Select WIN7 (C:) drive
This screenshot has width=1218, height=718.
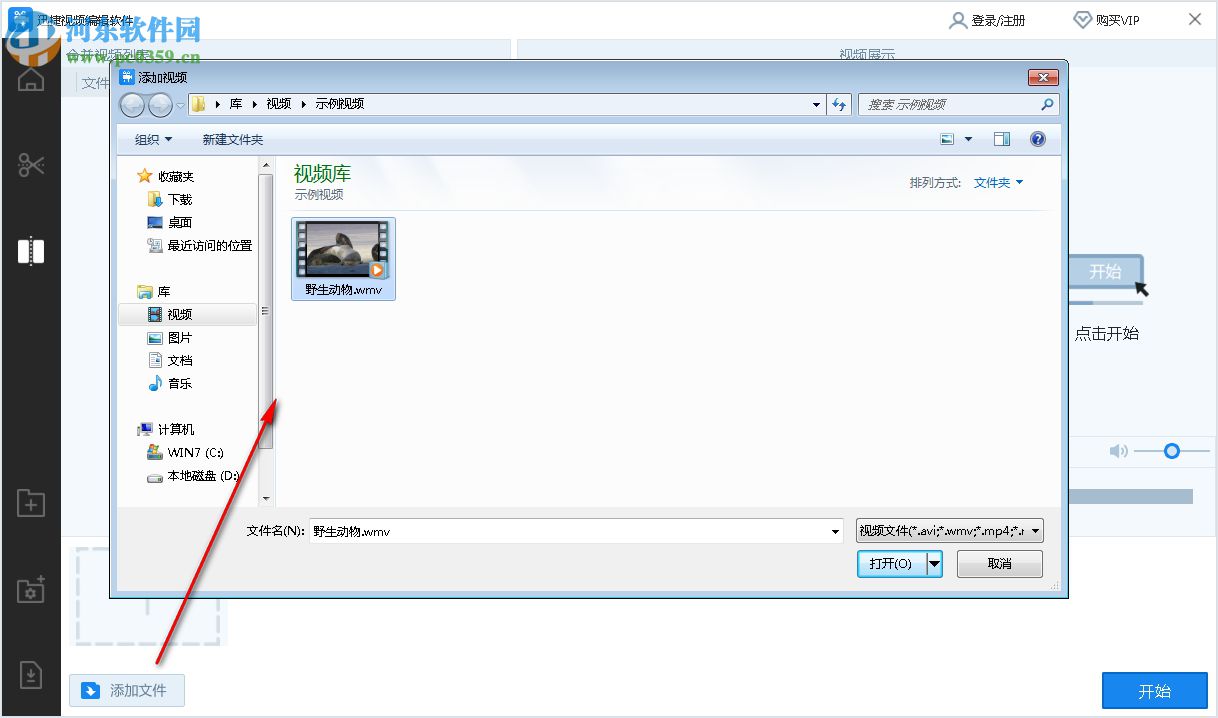point(185,452)
